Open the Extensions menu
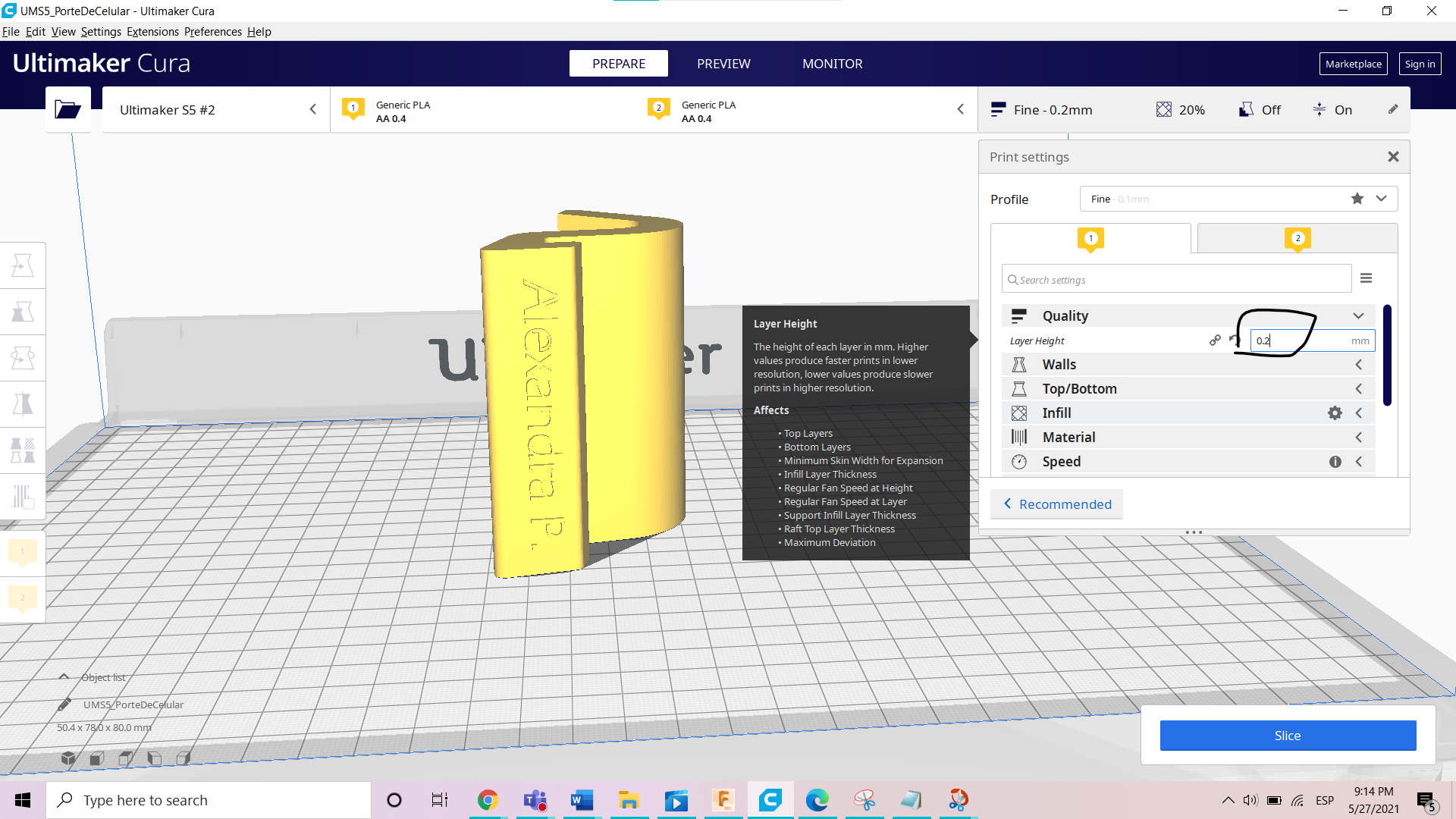This screenshot has height=819, width=1456. pyautogui.click(x=152, y=32)
